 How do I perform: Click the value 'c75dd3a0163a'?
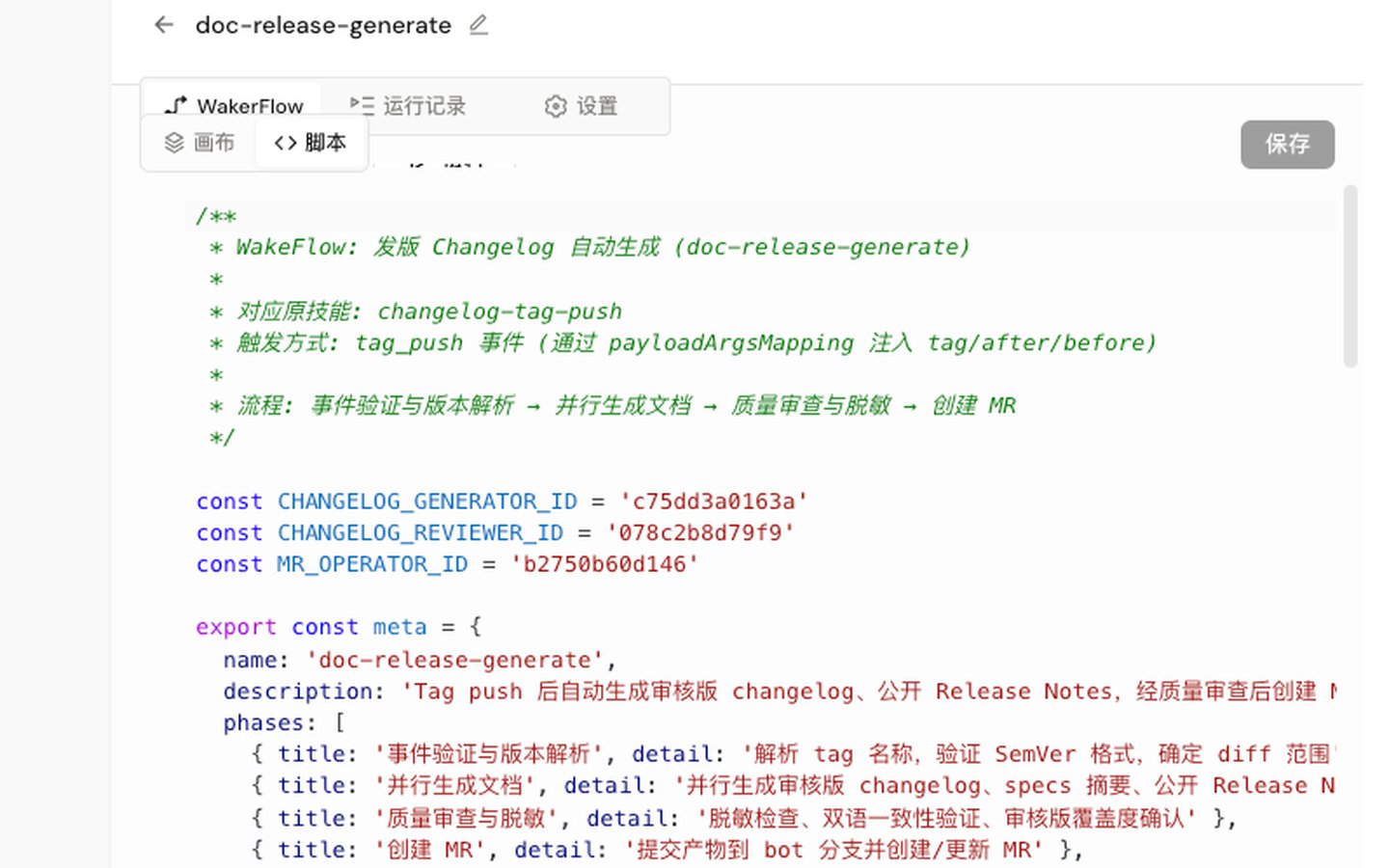tap(713, 502)
